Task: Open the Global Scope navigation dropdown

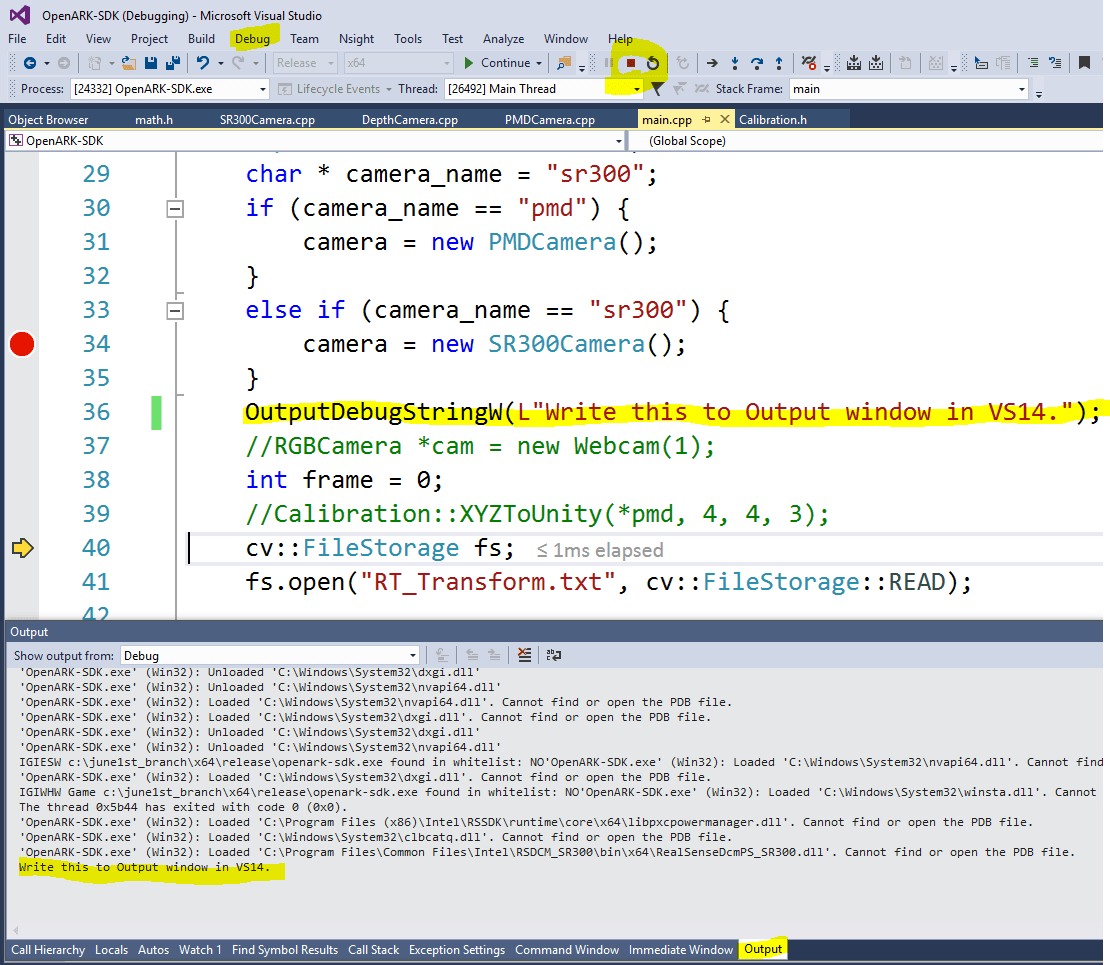Action: point(865,141)
